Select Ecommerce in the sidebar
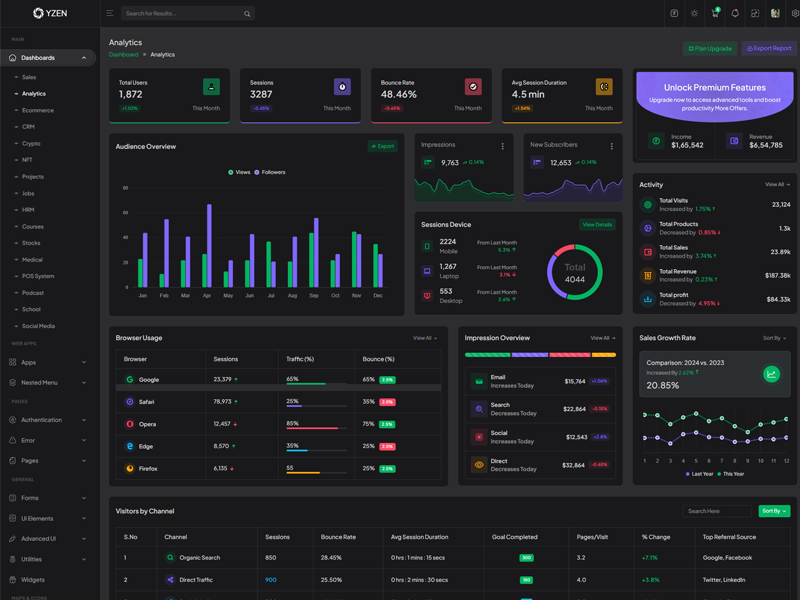This screenshot has height=600, width=800. pyautogui.click(x=38, y=110)
